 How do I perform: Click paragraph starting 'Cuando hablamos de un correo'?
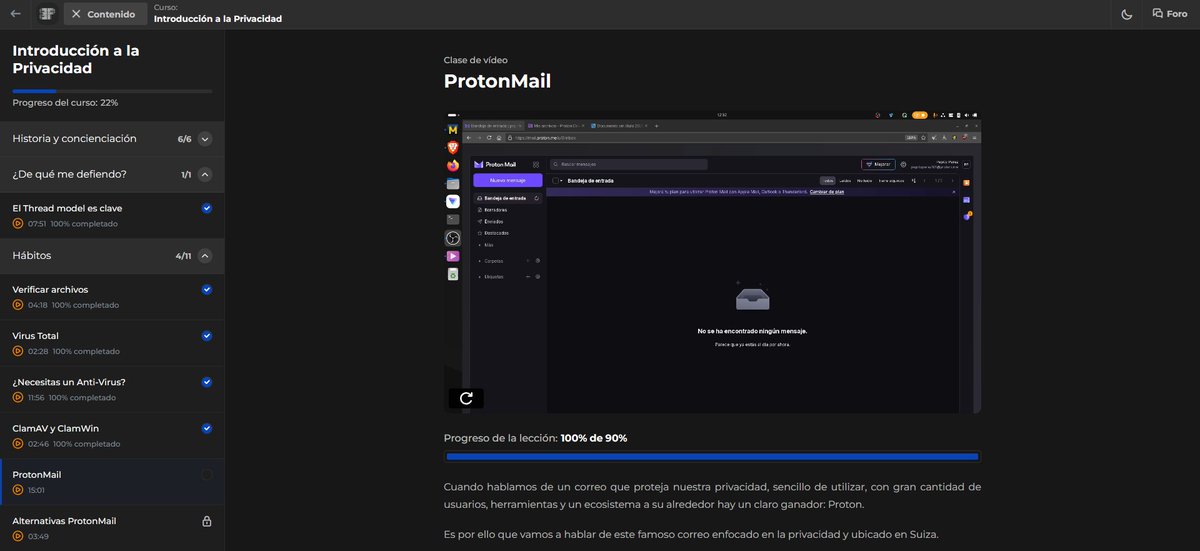[x=712, y=495]
